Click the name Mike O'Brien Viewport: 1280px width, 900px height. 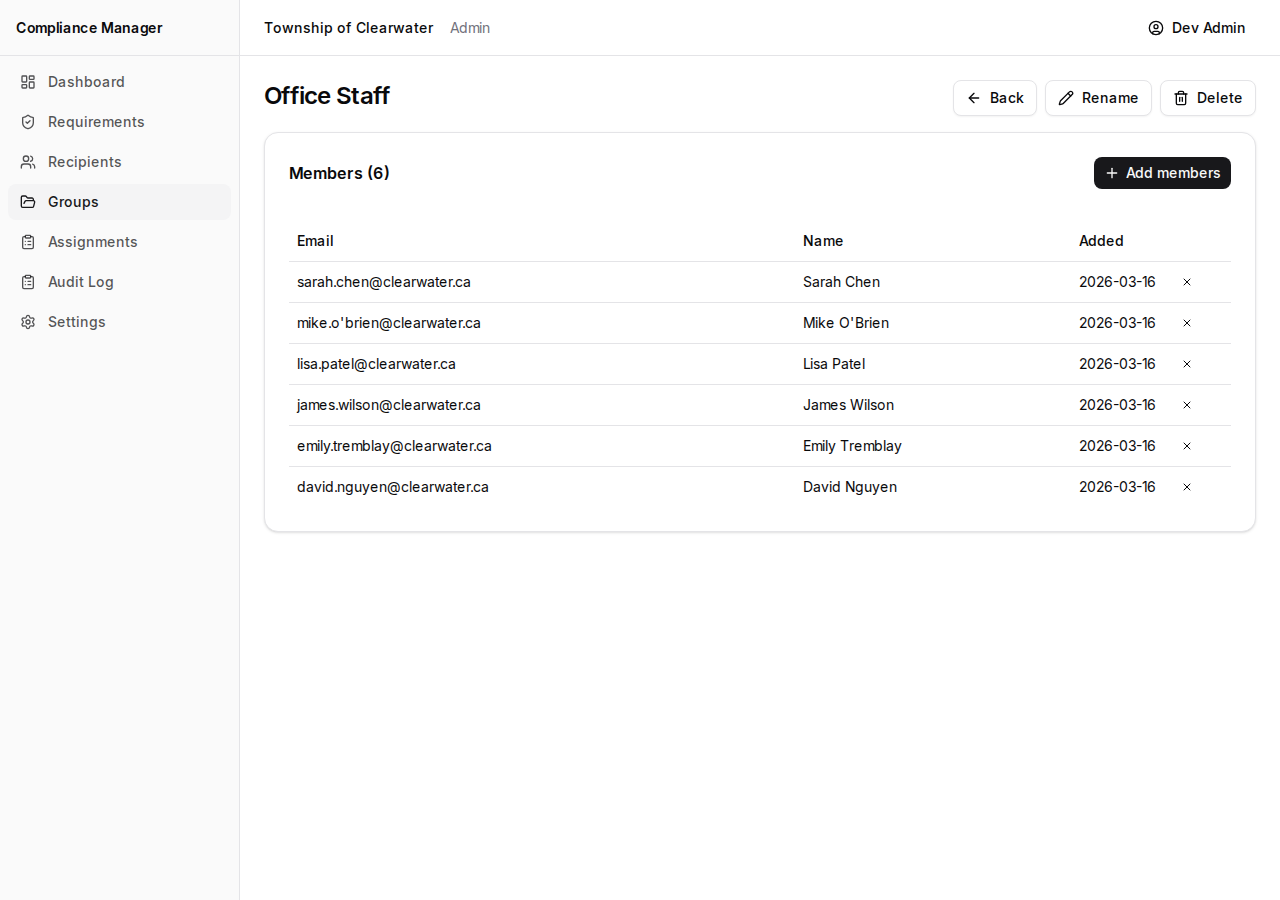[x=846, y=323]
